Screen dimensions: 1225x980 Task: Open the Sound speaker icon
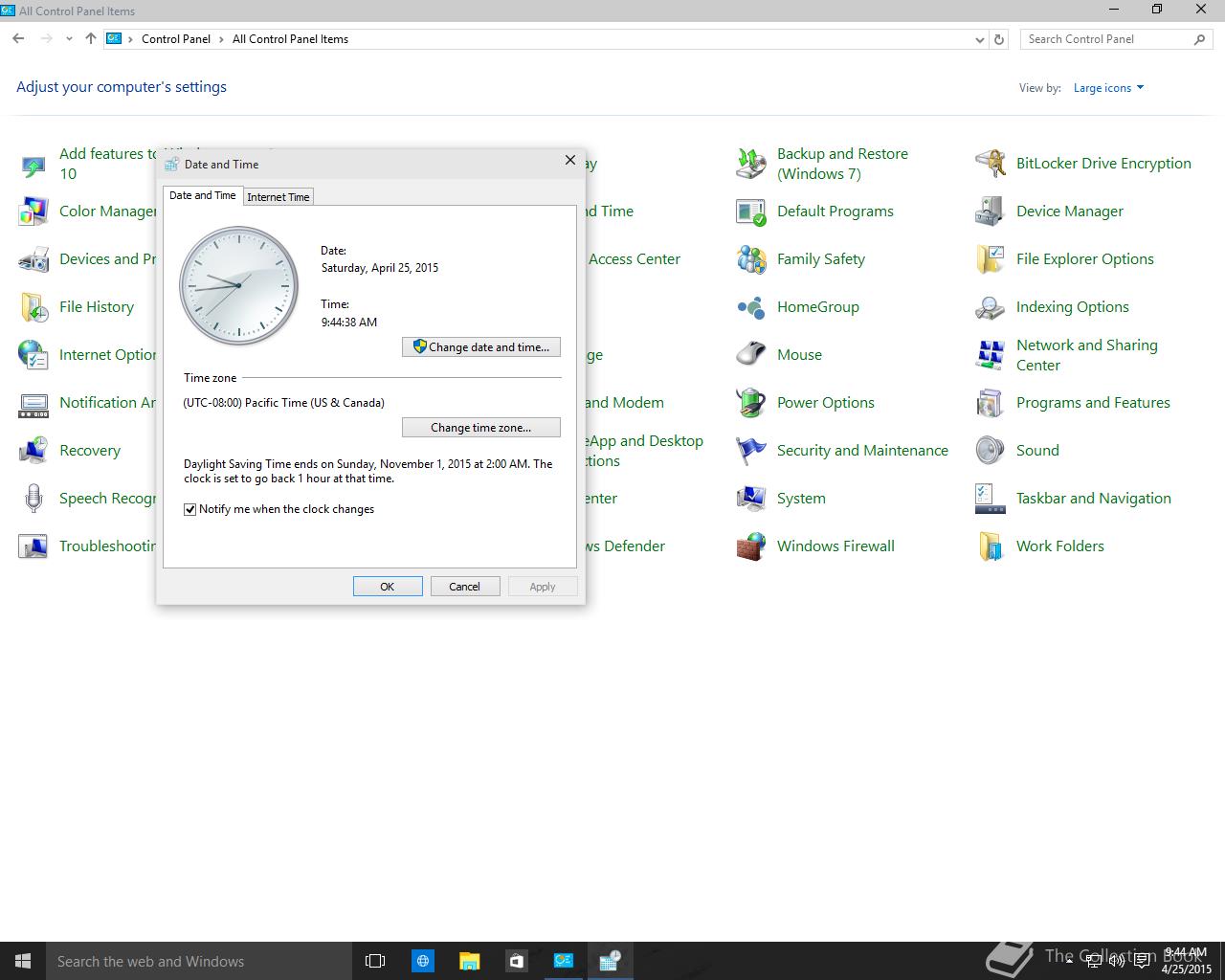tap(991, 451)
